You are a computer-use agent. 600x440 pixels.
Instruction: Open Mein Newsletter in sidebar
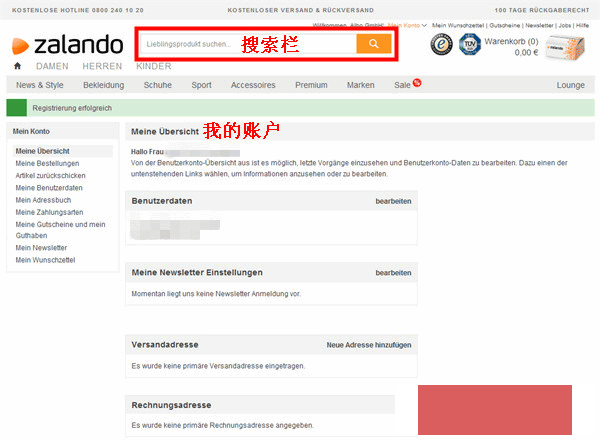(x=41, y=248)
